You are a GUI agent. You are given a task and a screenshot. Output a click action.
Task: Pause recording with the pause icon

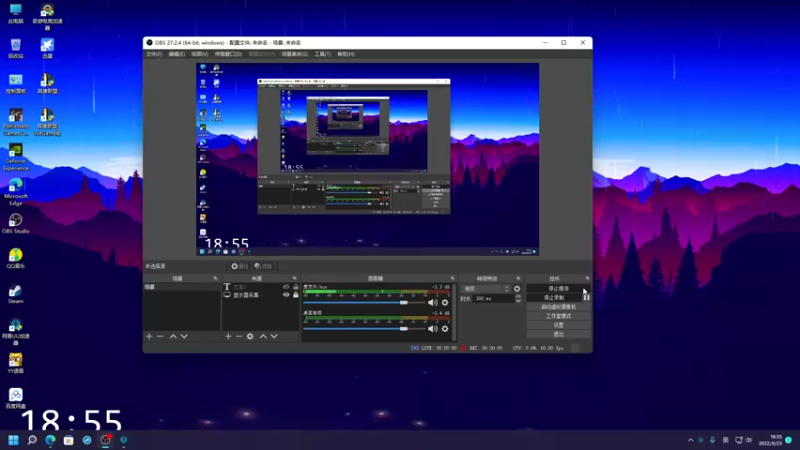click(586, 297)
